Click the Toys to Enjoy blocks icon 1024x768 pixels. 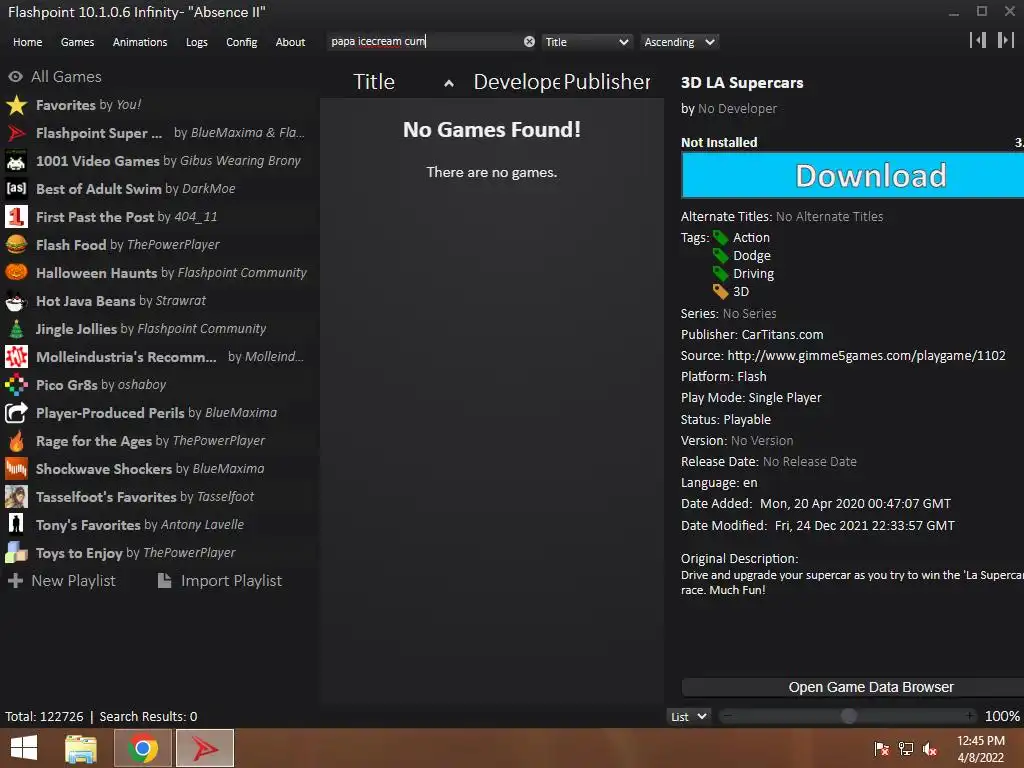[16, 552]
